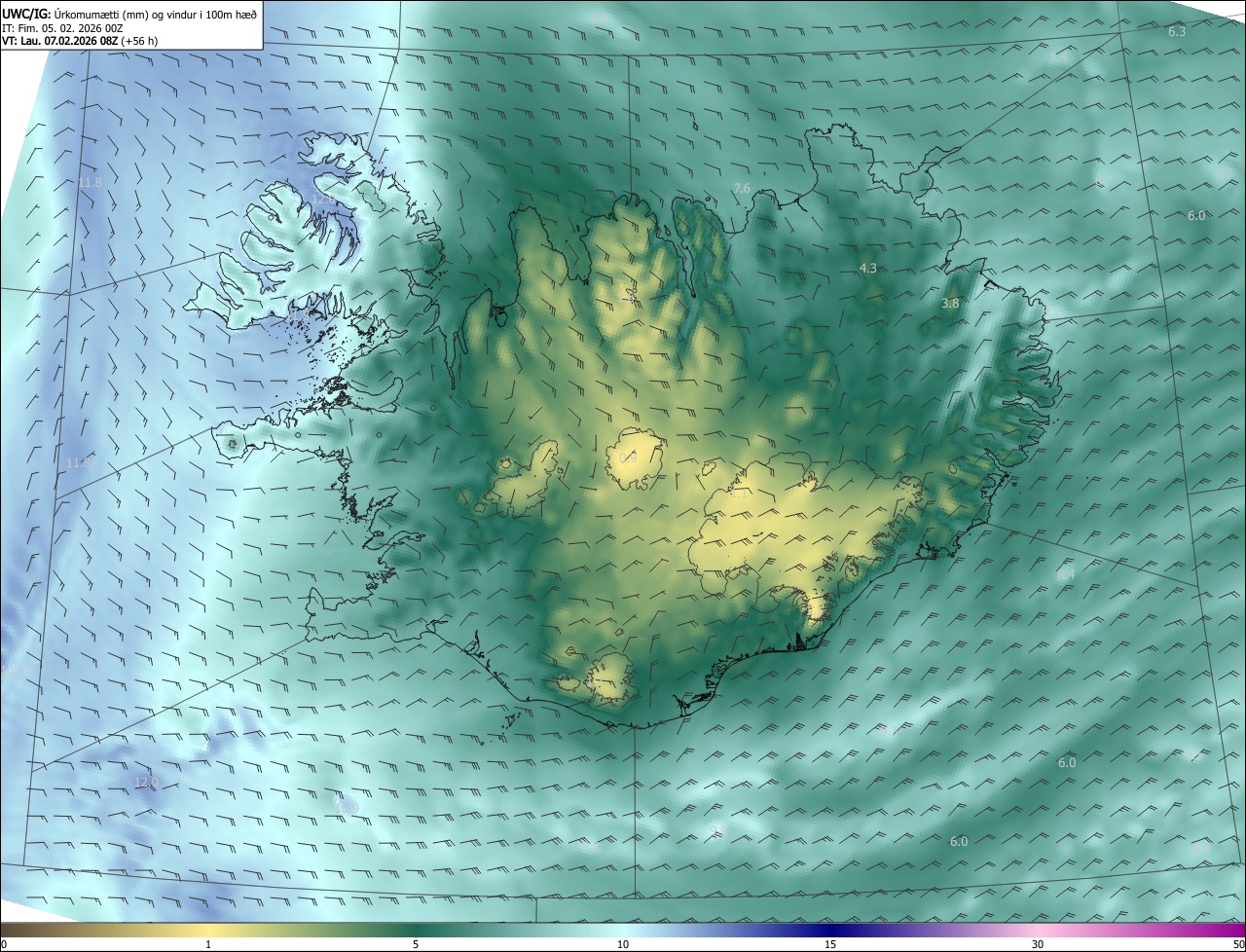Click the 12.0 value label on the map
Image resolution: width=1246 pixels, height=952 pixels.
pos(146,782)
